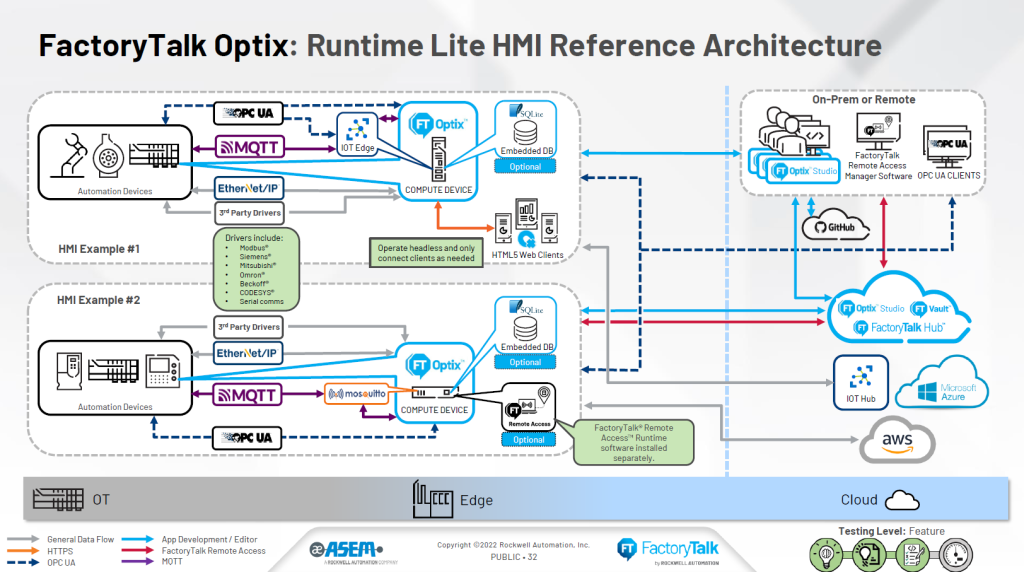
Task: Select 'General Data Flow' legend entry
Action: coord(80,539)
